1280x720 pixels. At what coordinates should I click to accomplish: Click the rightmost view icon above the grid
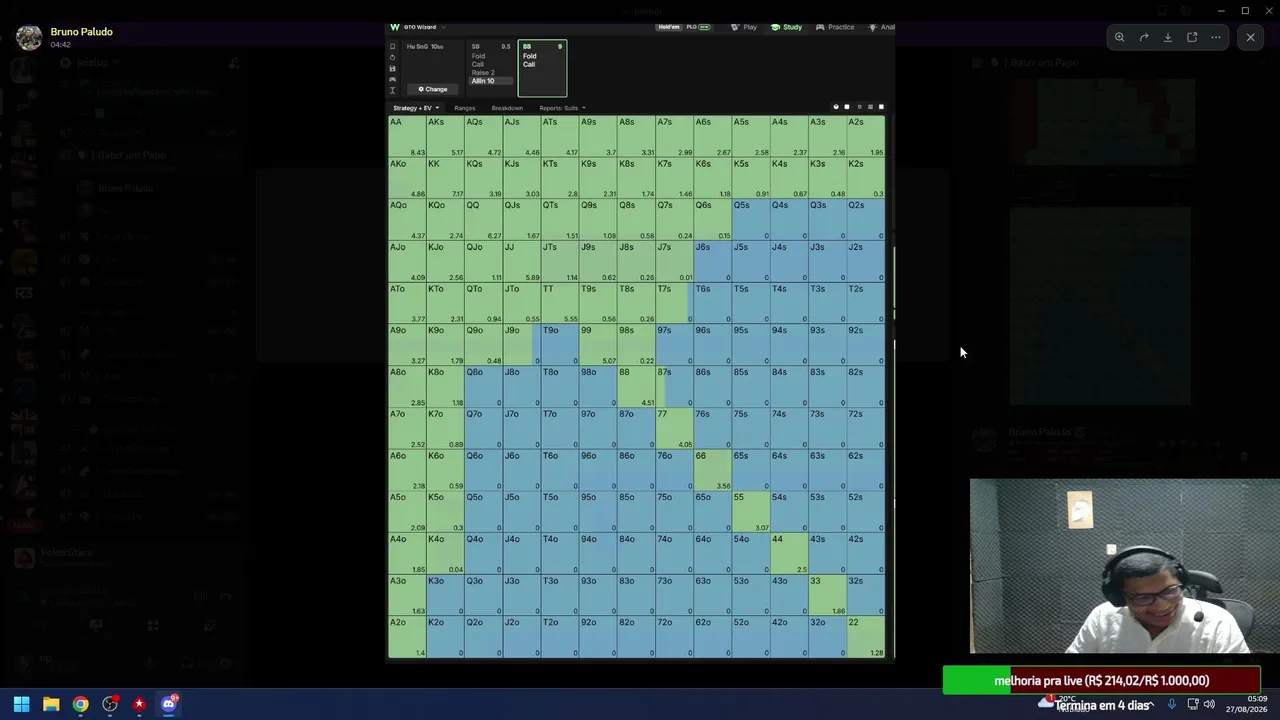(x=881, y=107)
